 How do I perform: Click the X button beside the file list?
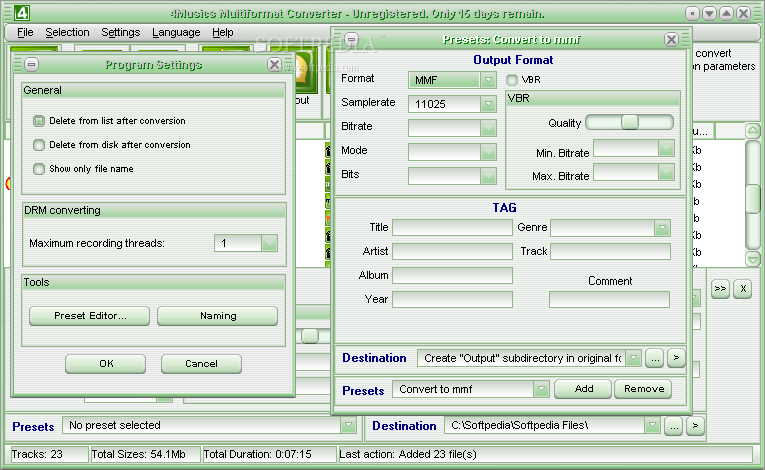tap(742, 288)
